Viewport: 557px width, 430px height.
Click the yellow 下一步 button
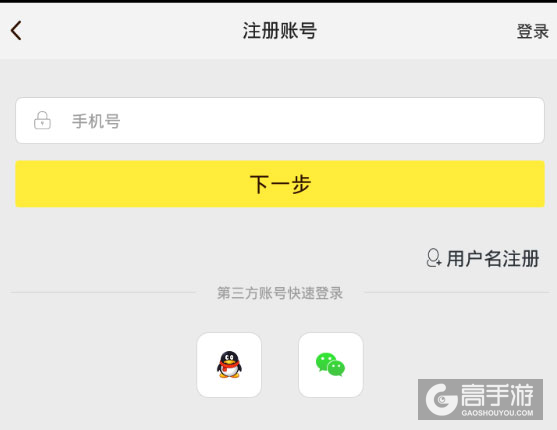[280, 184]
